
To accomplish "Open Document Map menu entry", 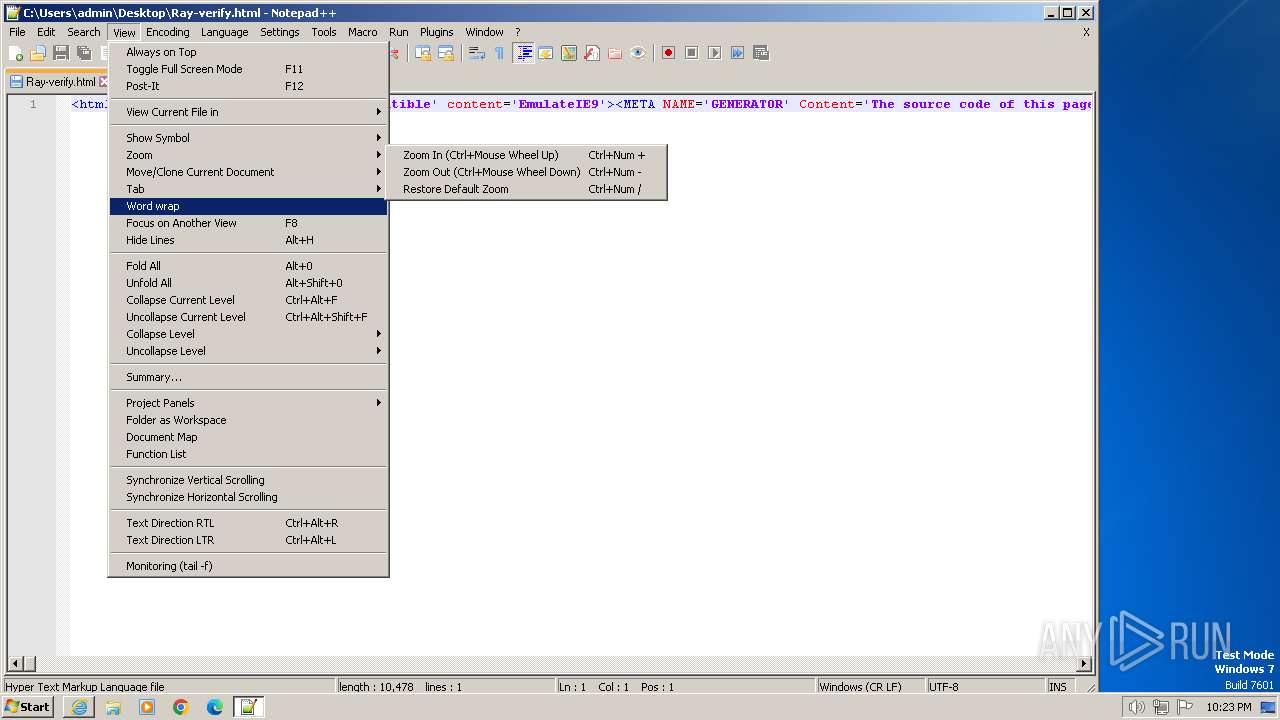I will pos(248,437).
